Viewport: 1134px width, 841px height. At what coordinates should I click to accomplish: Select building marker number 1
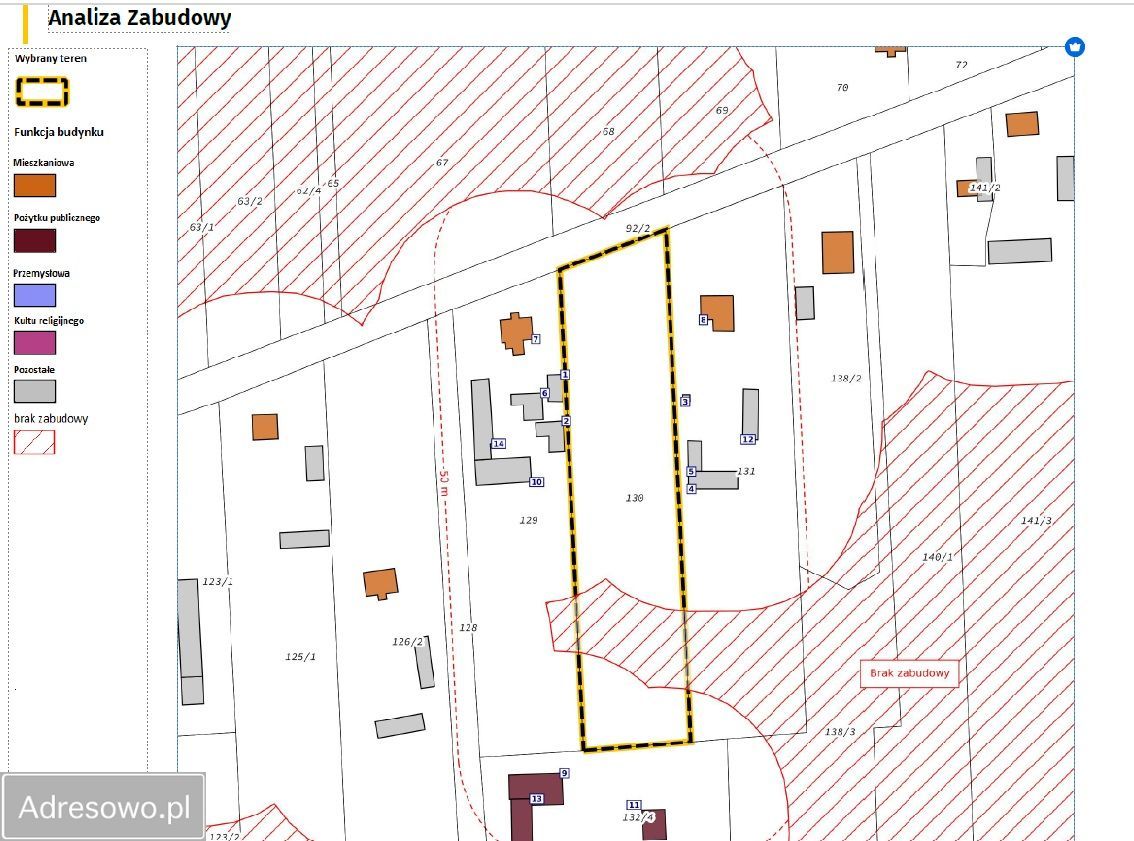(x=565, y=375)
